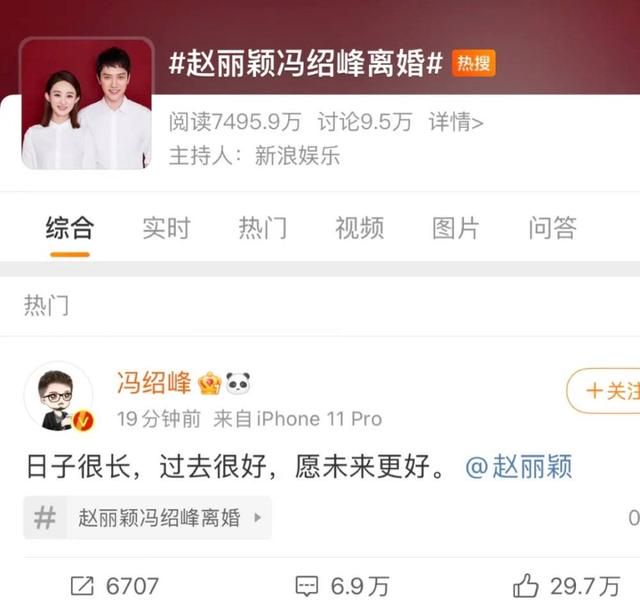
Task: Open the comments speech bubble icon
Action: 307,586
